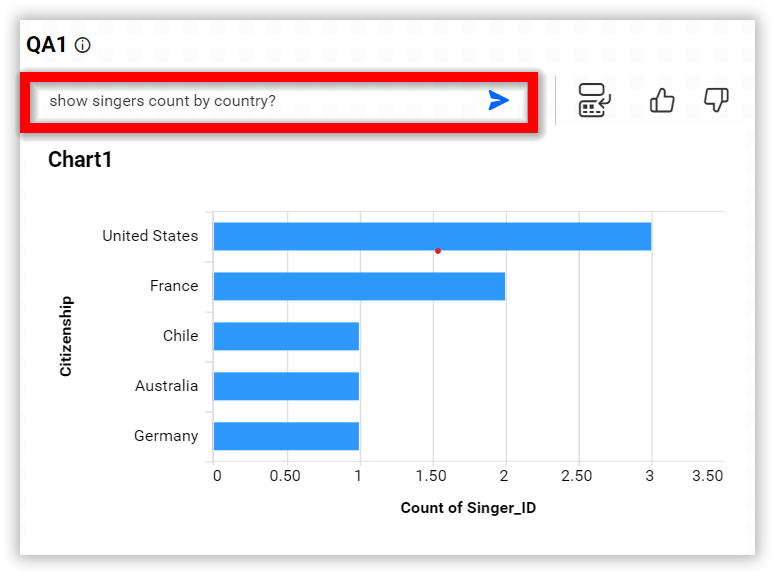Image resolution: width=775 pixels, height=575 pixels.
Task: Select the Germany axis label
Action: 166,436
